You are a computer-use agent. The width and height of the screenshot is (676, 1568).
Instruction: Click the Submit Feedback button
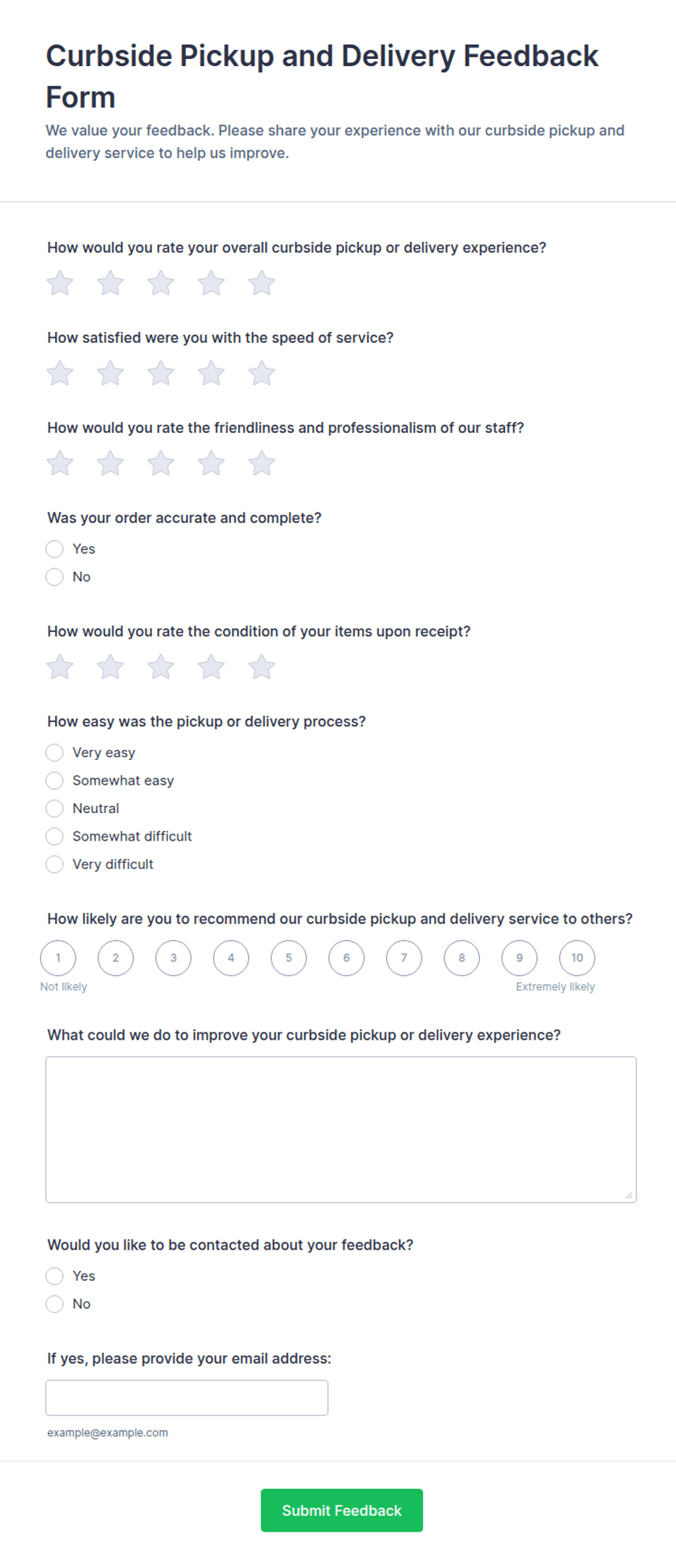(342, 1510)
